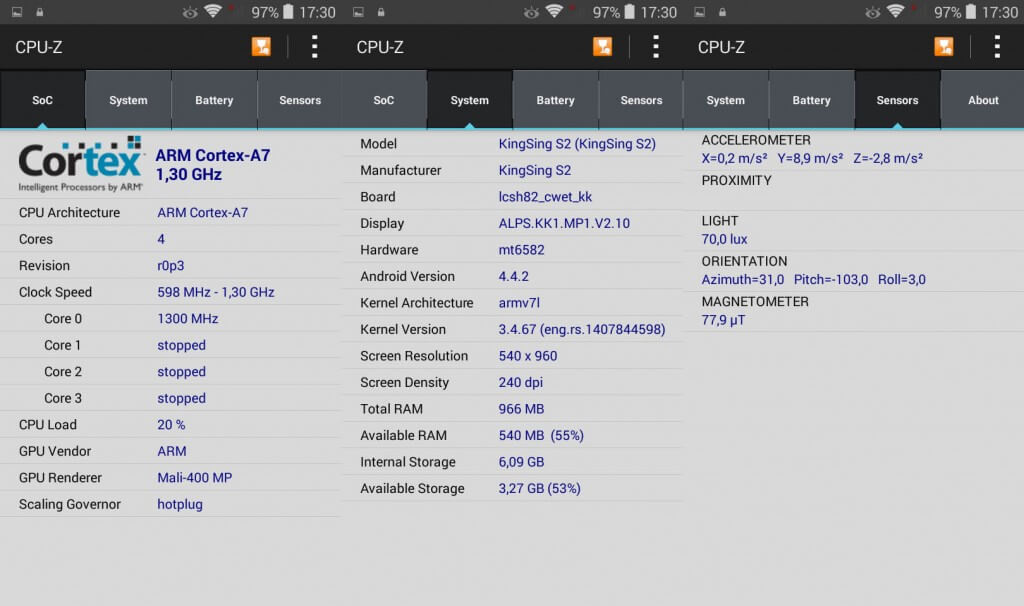Tap lock status icon in right screen
The image size is (1024, 606).
pos(722,12)
